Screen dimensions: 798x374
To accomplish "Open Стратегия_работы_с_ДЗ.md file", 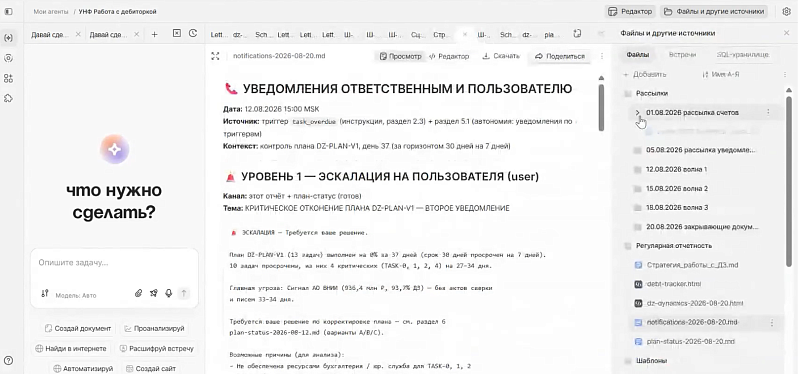I will pyautogui.click(x=687, y=265).
